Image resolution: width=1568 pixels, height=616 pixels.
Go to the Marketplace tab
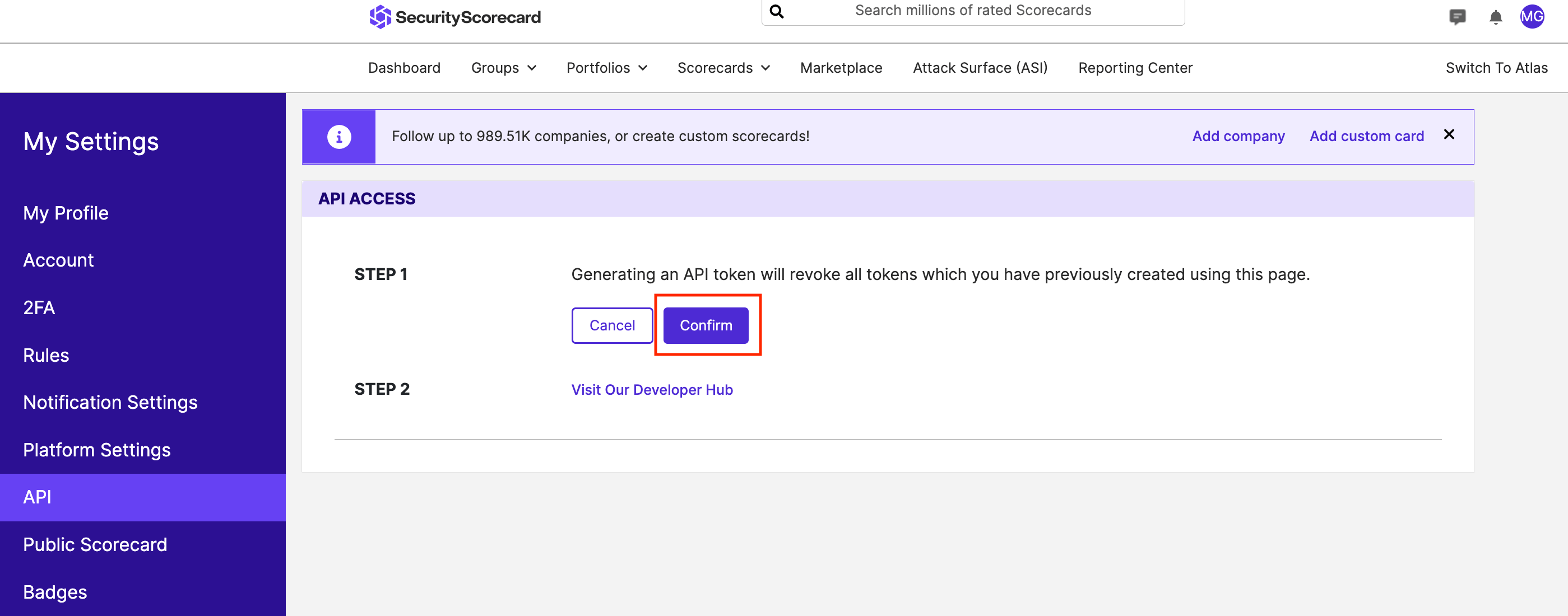coord(841,68)
